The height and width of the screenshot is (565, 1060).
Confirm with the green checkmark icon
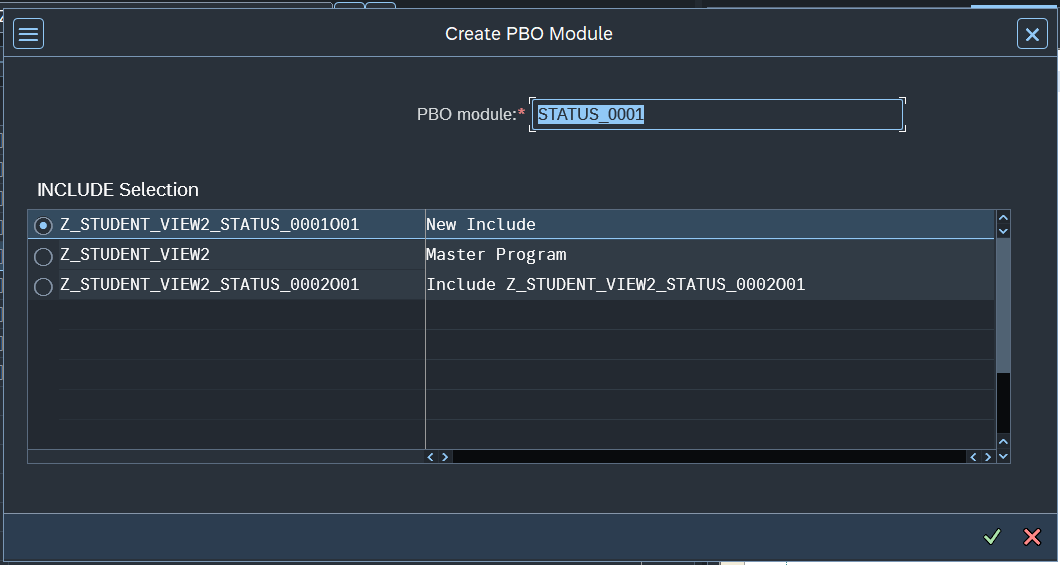[991, 537]
